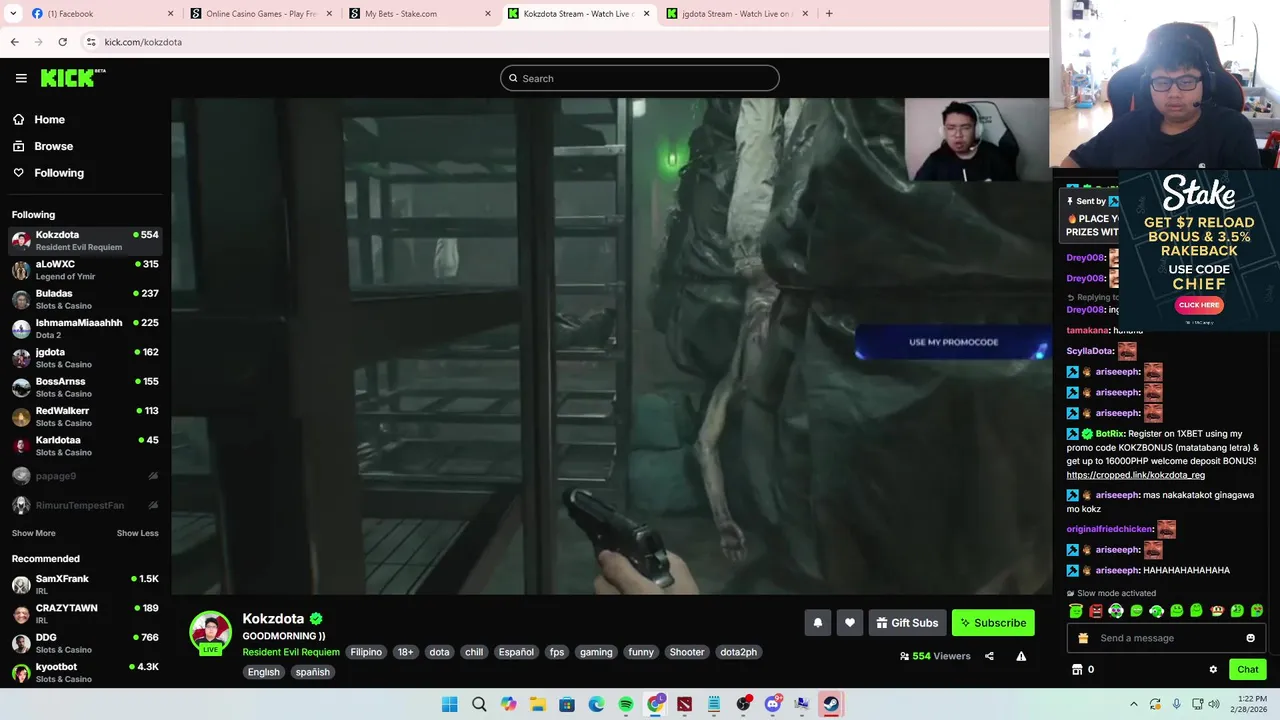The height and width of the screenshot is (720, 1280).
Task: Open jgdota channel from Following list
Action: [x=85, y=358]
